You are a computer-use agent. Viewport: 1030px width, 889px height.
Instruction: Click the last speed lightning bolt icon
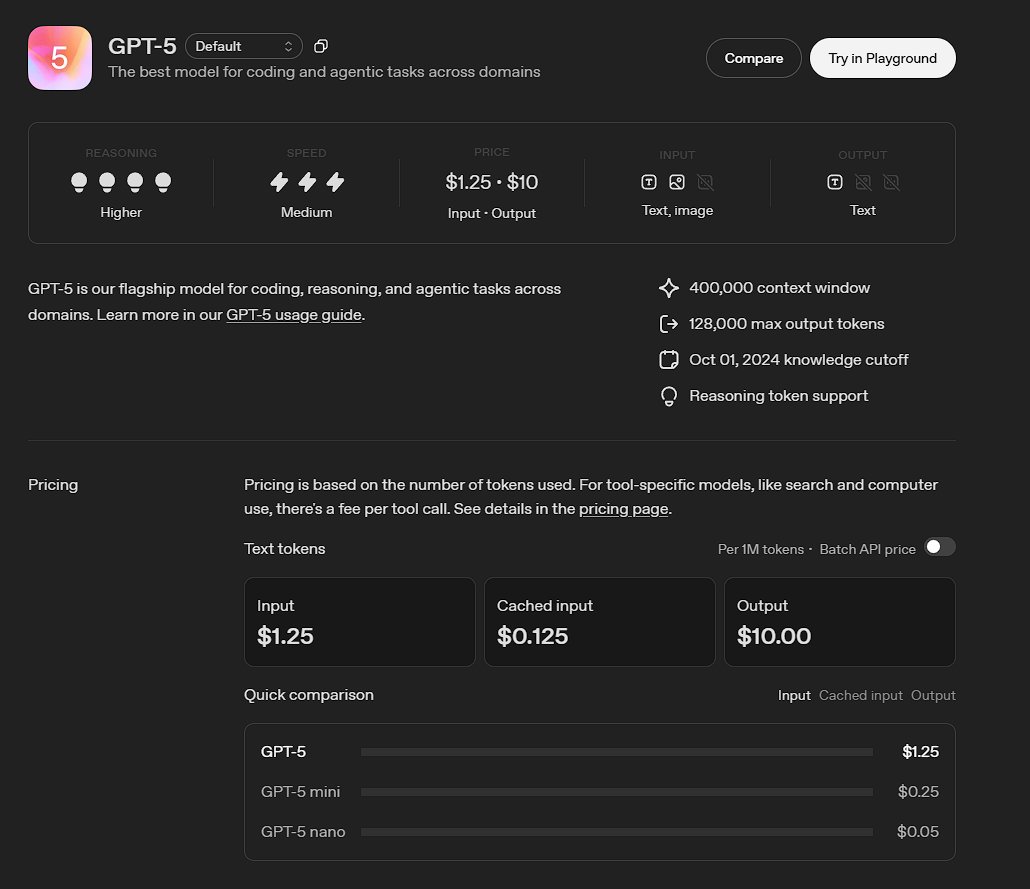tap(335, 182)
